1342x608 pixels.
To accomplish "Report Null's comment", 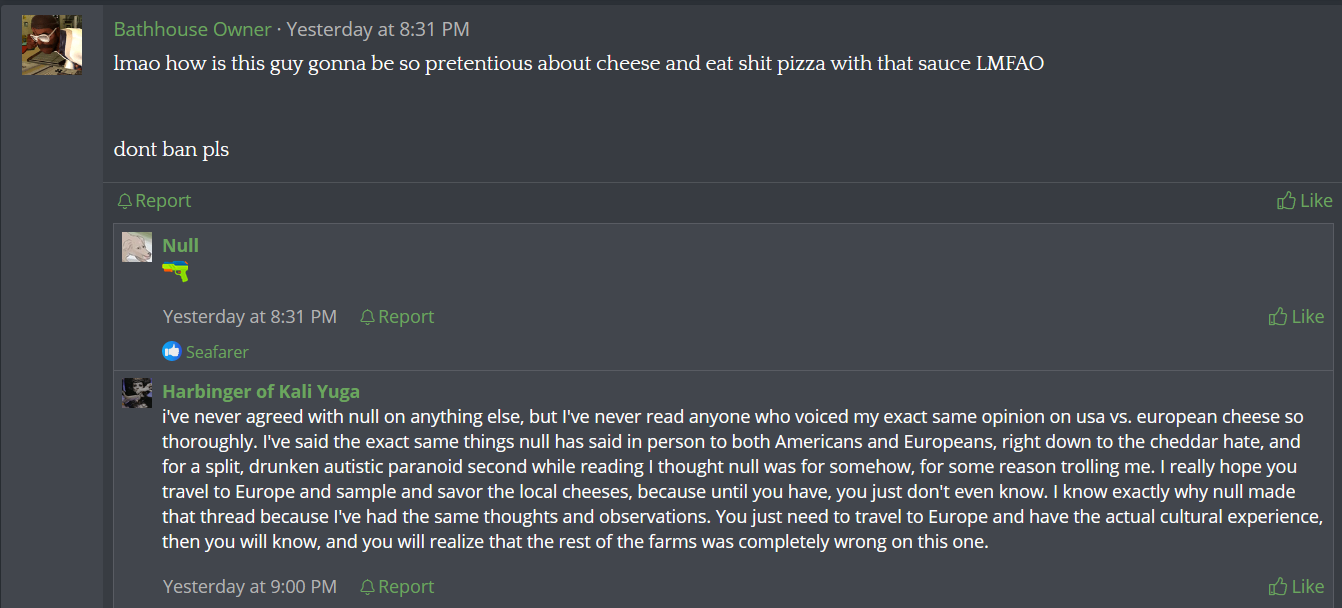I will point(406,317).
